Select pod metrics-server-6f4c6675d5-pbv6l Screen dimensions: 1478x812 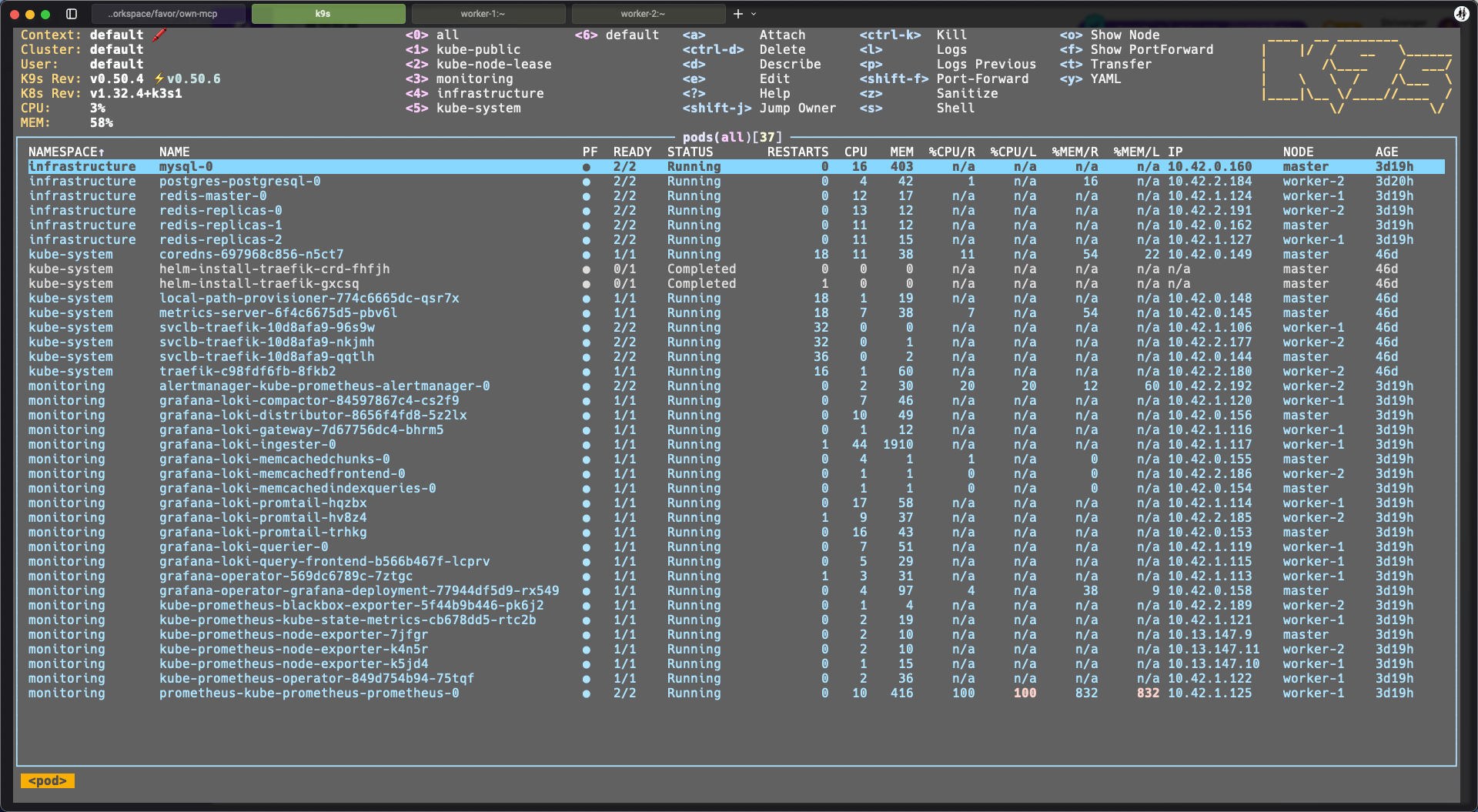click(736, 313)
